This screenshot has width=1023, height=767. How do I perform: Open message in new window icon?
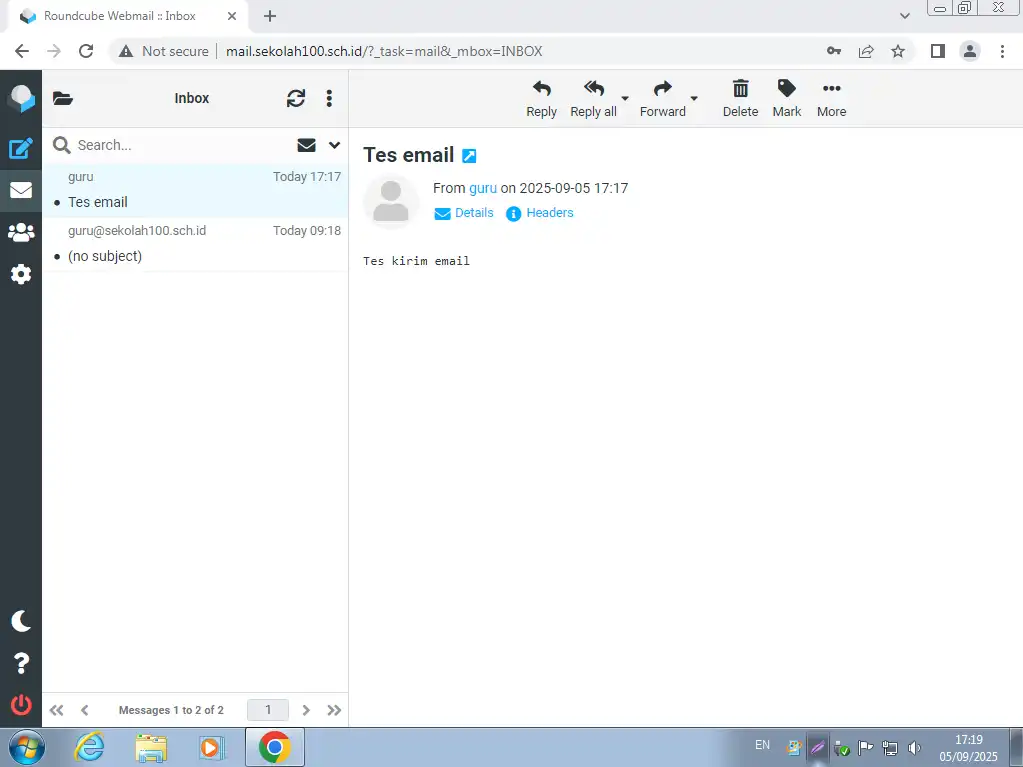[469, 156]
